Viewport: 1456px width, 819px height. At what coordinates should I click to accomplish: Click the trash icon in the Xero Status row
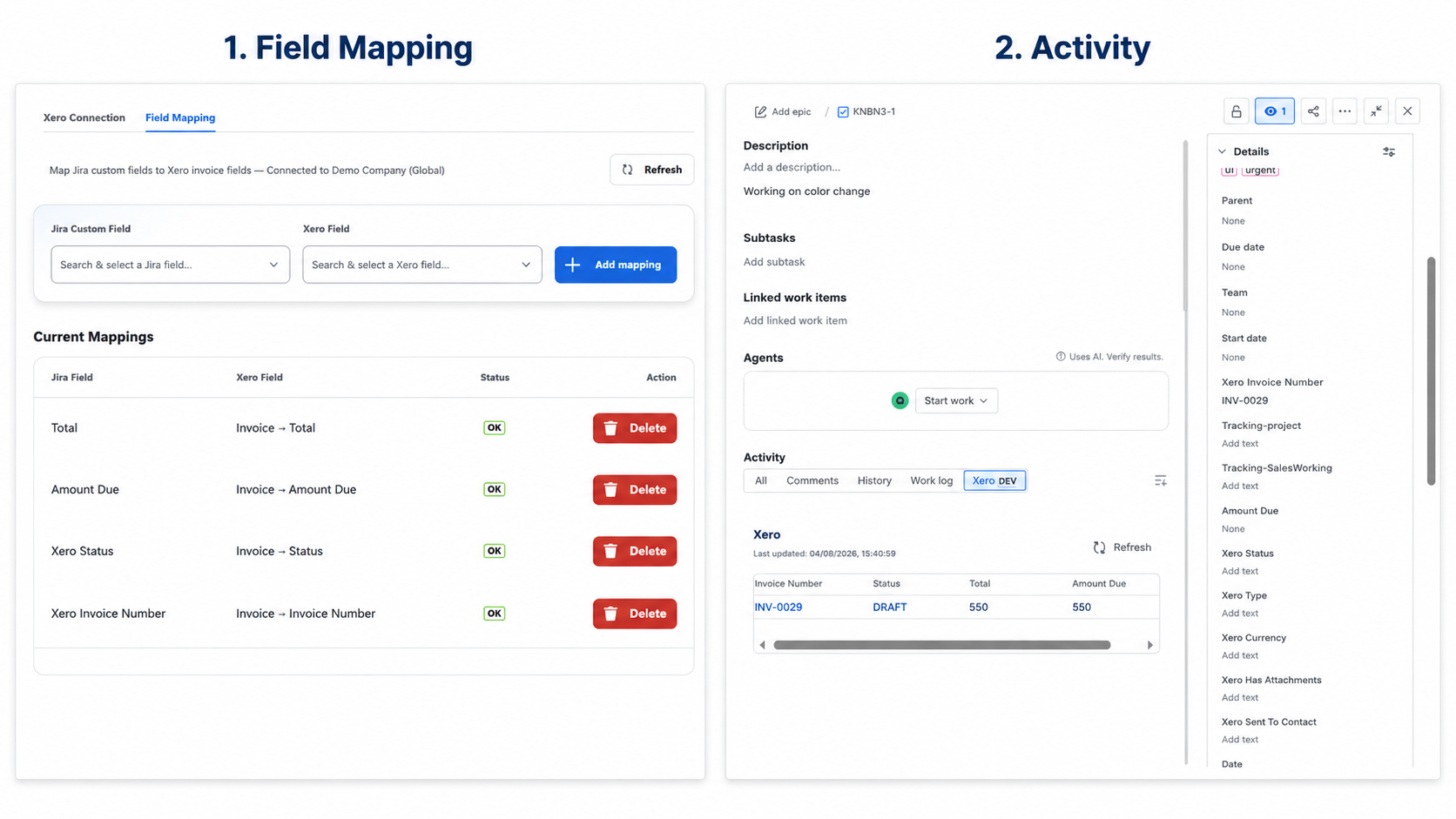[x=610, y=551]
